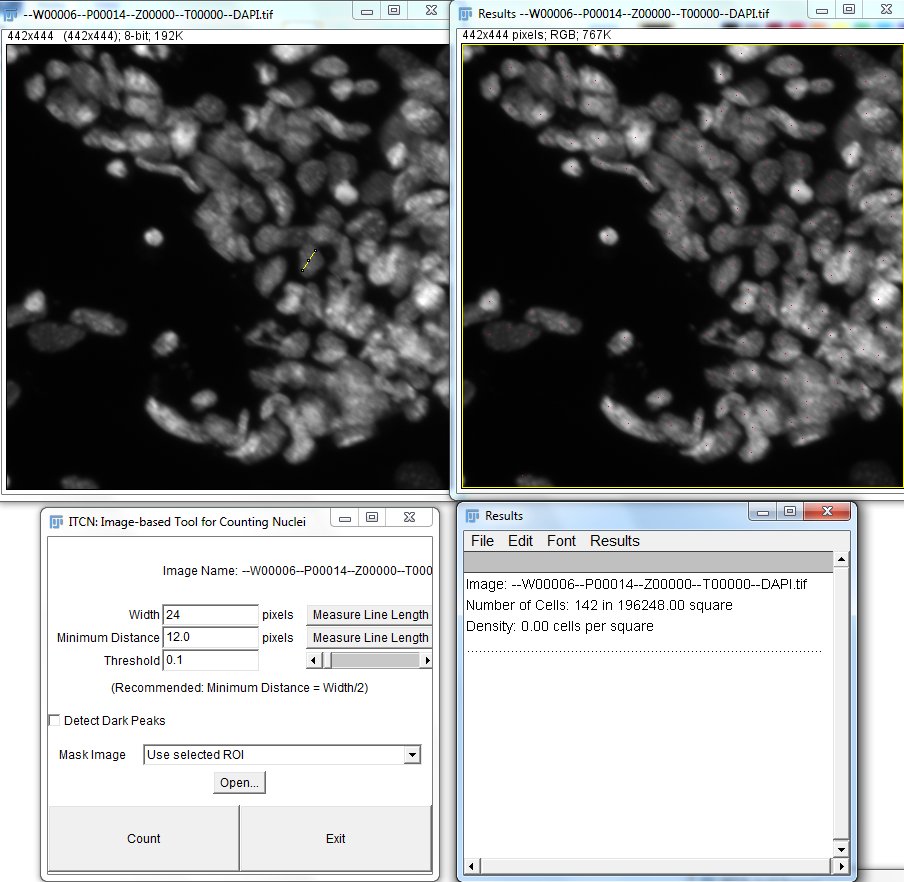Click the Exit button in ITCN dialog
The width and height of the screenshot is (904, 882).
click(335, 838)
